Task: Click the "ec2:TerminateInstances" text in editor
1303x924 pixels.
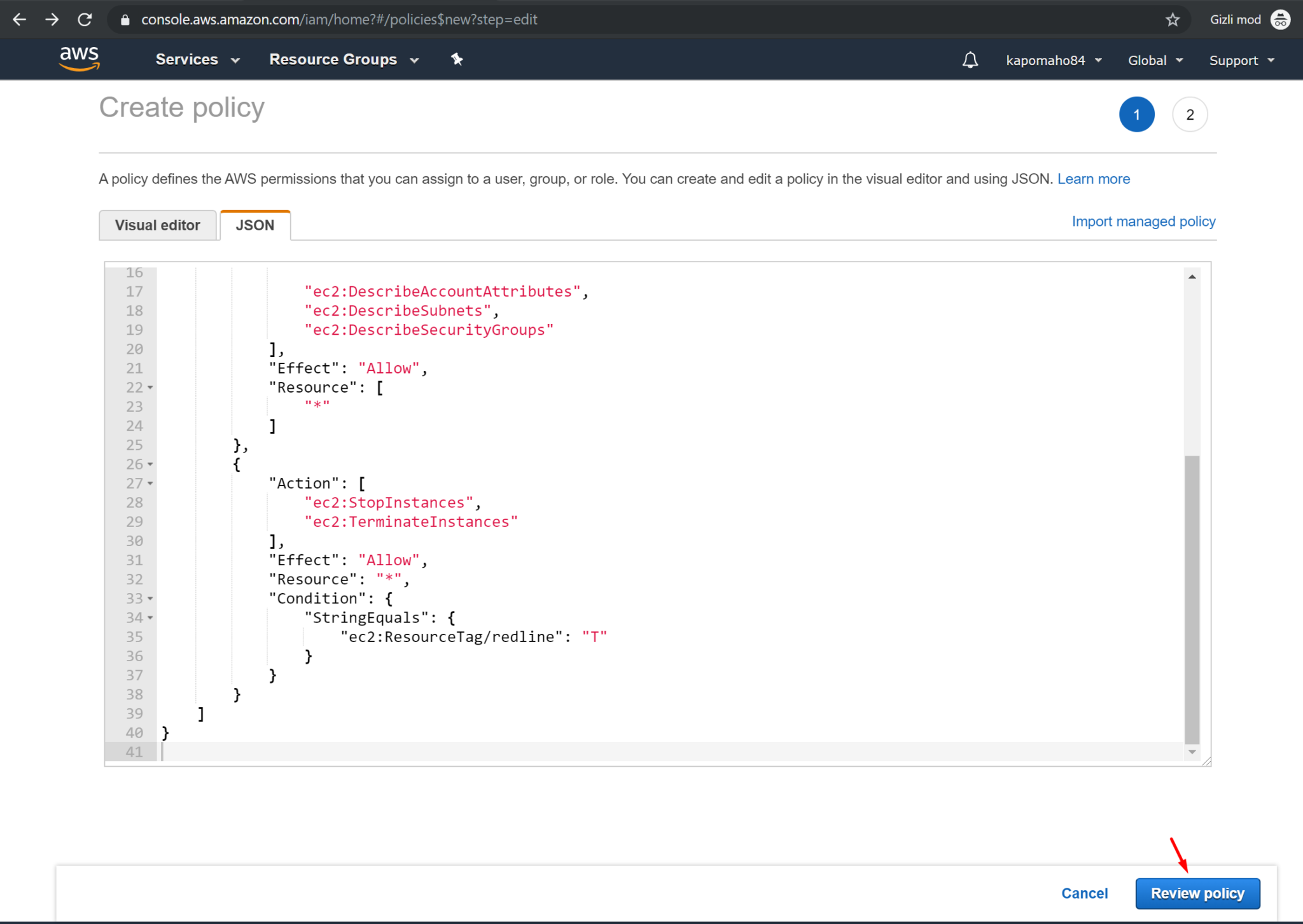Action: click(411, 522)
